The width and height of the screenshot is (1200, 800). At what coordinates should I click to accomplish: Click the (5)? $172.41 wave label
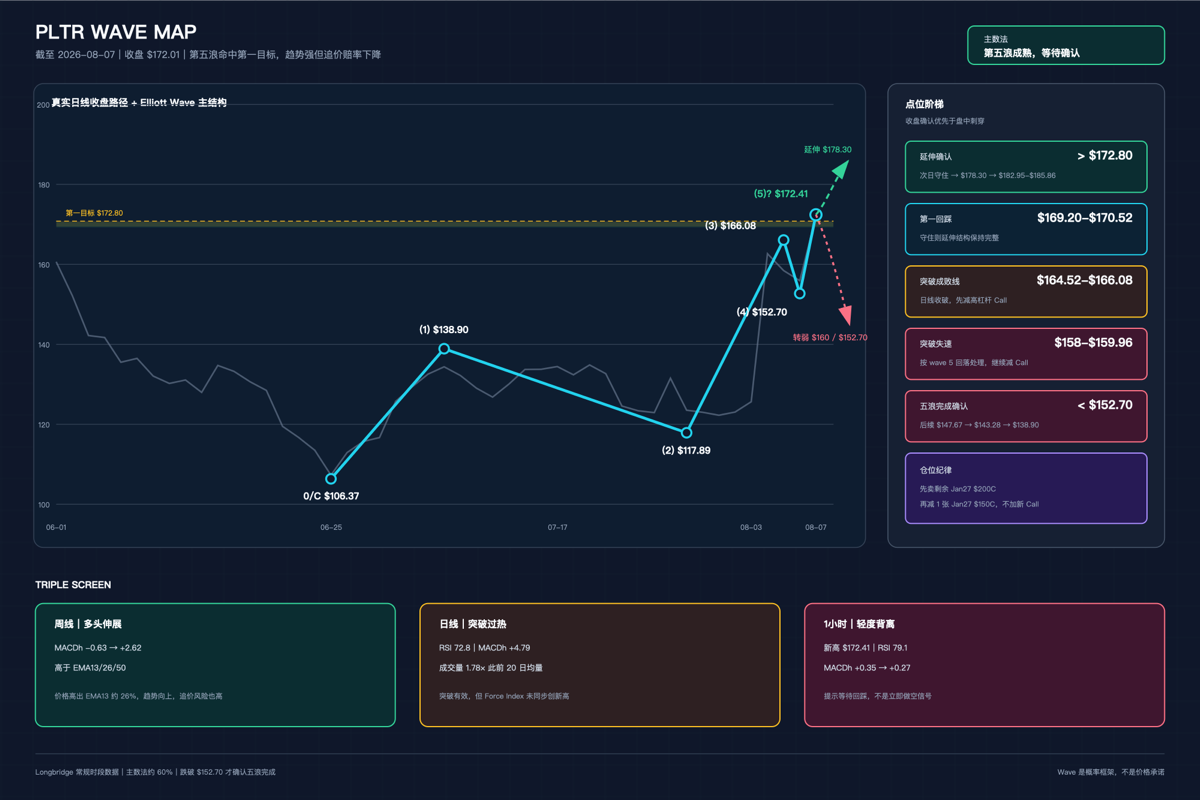[x=781, y=194]
